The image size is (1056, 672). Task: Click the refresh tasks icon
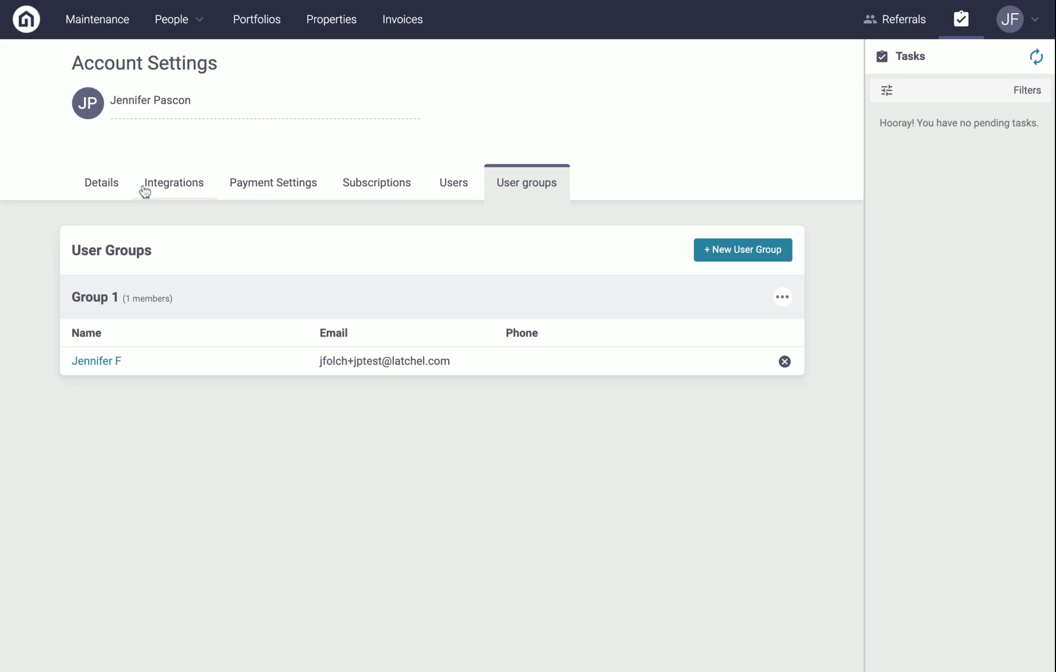point(1036,57)
